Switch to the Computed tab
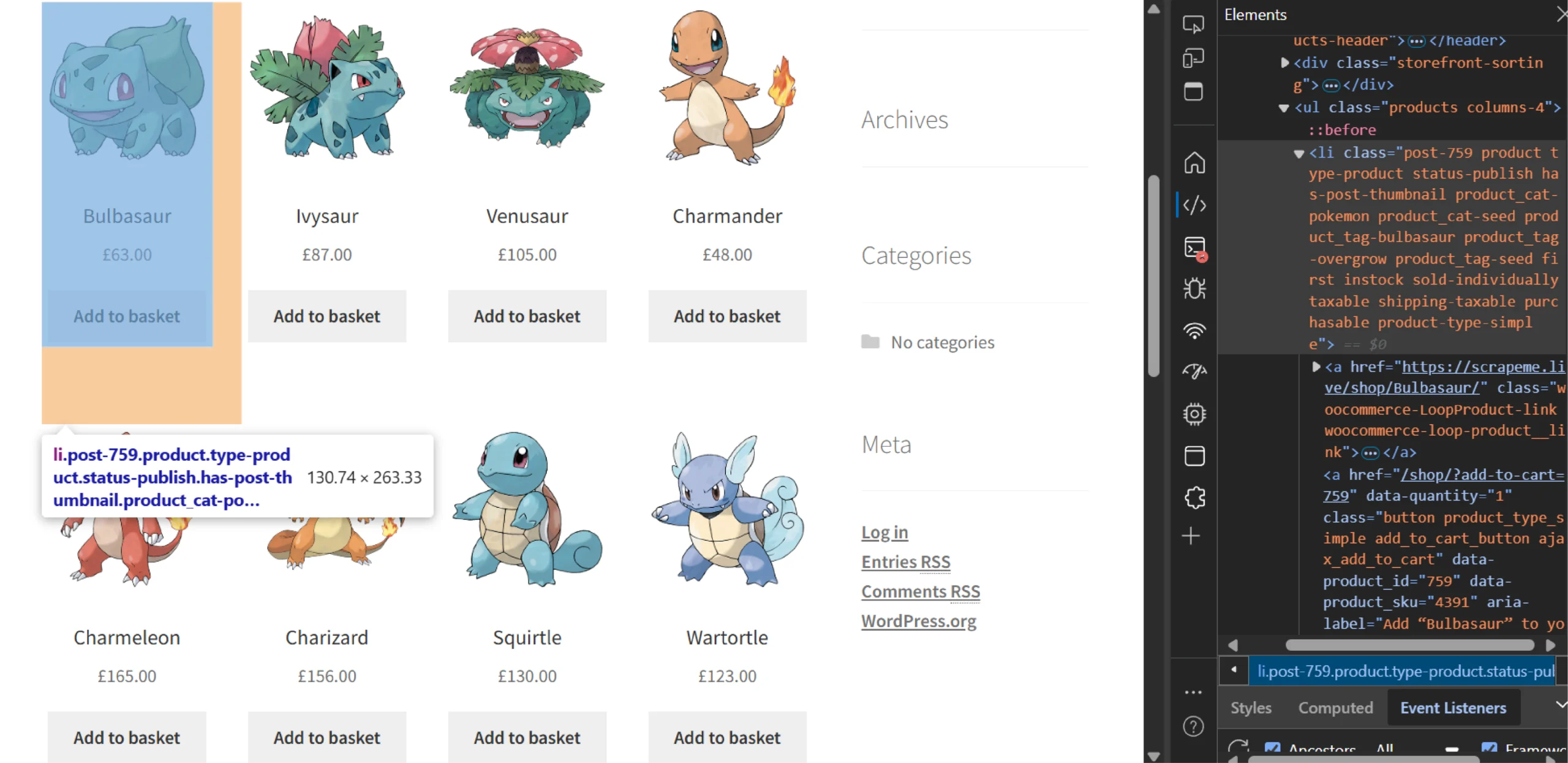The width and height of the screenshot is (1568, 763). click(1335, 708)
